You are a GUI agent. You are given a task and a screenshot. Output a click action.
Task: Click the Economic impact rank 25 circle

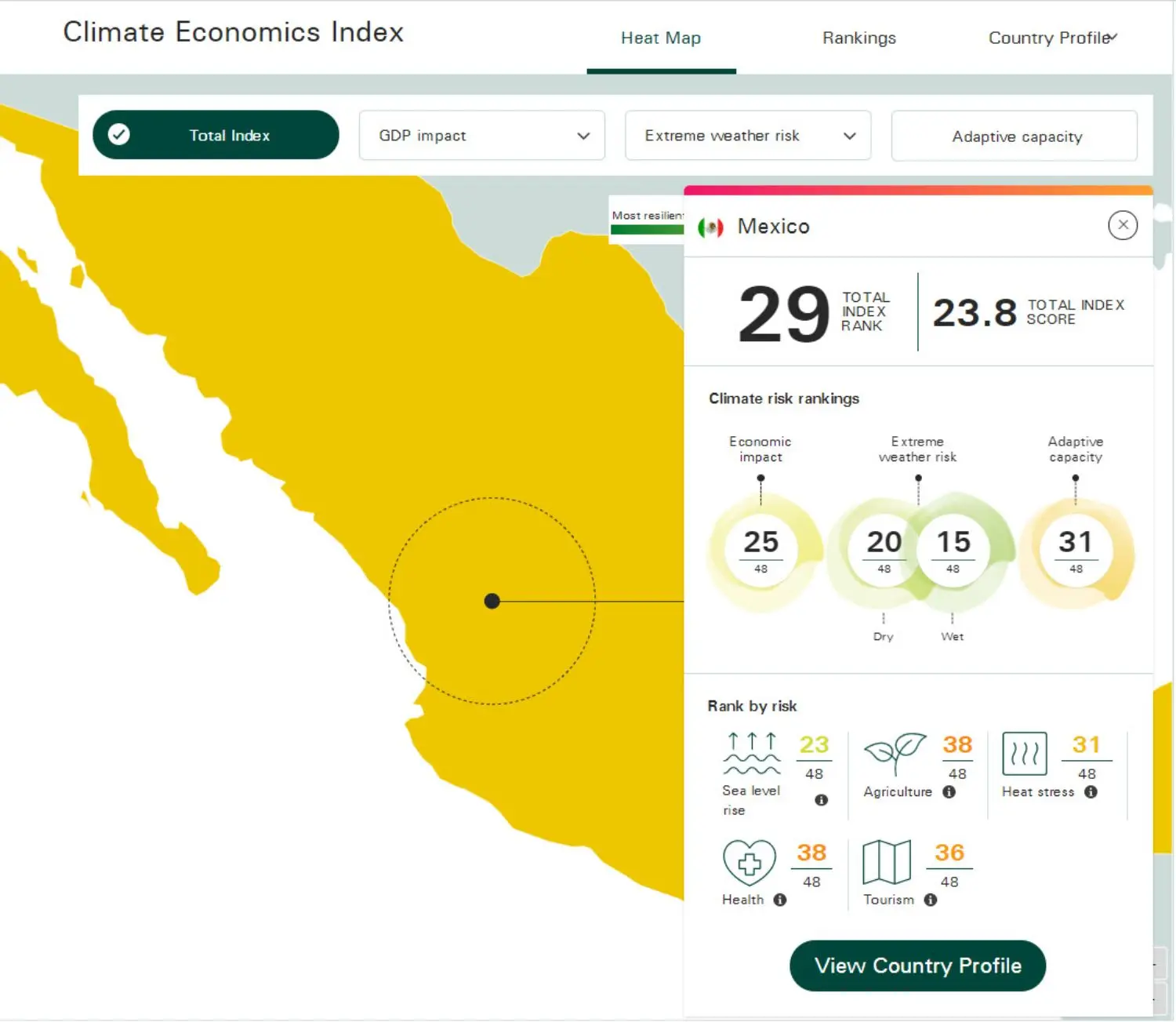pos(761,550)
